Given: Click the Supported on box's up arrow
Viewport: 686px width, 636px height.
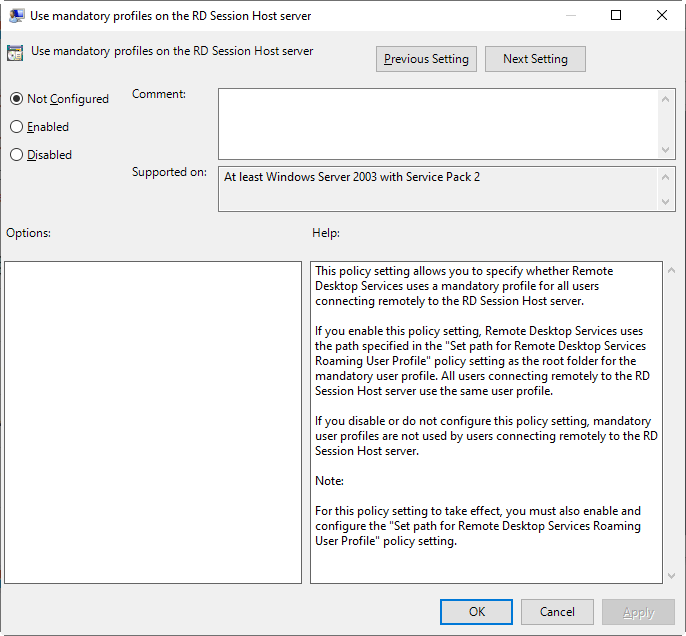Looking at the screenshot, I should click(667, 176).
